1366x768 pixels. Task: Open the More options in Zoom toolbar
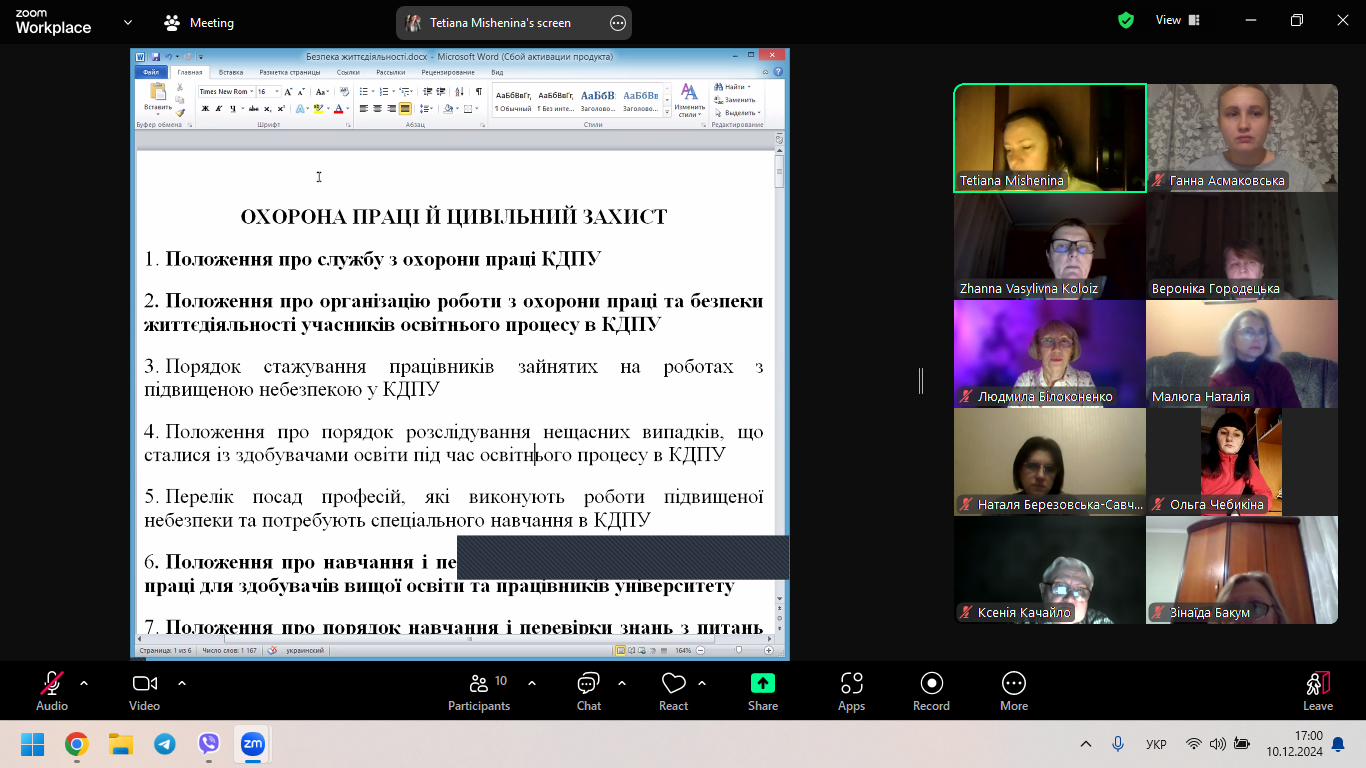tap(1014, 692)
